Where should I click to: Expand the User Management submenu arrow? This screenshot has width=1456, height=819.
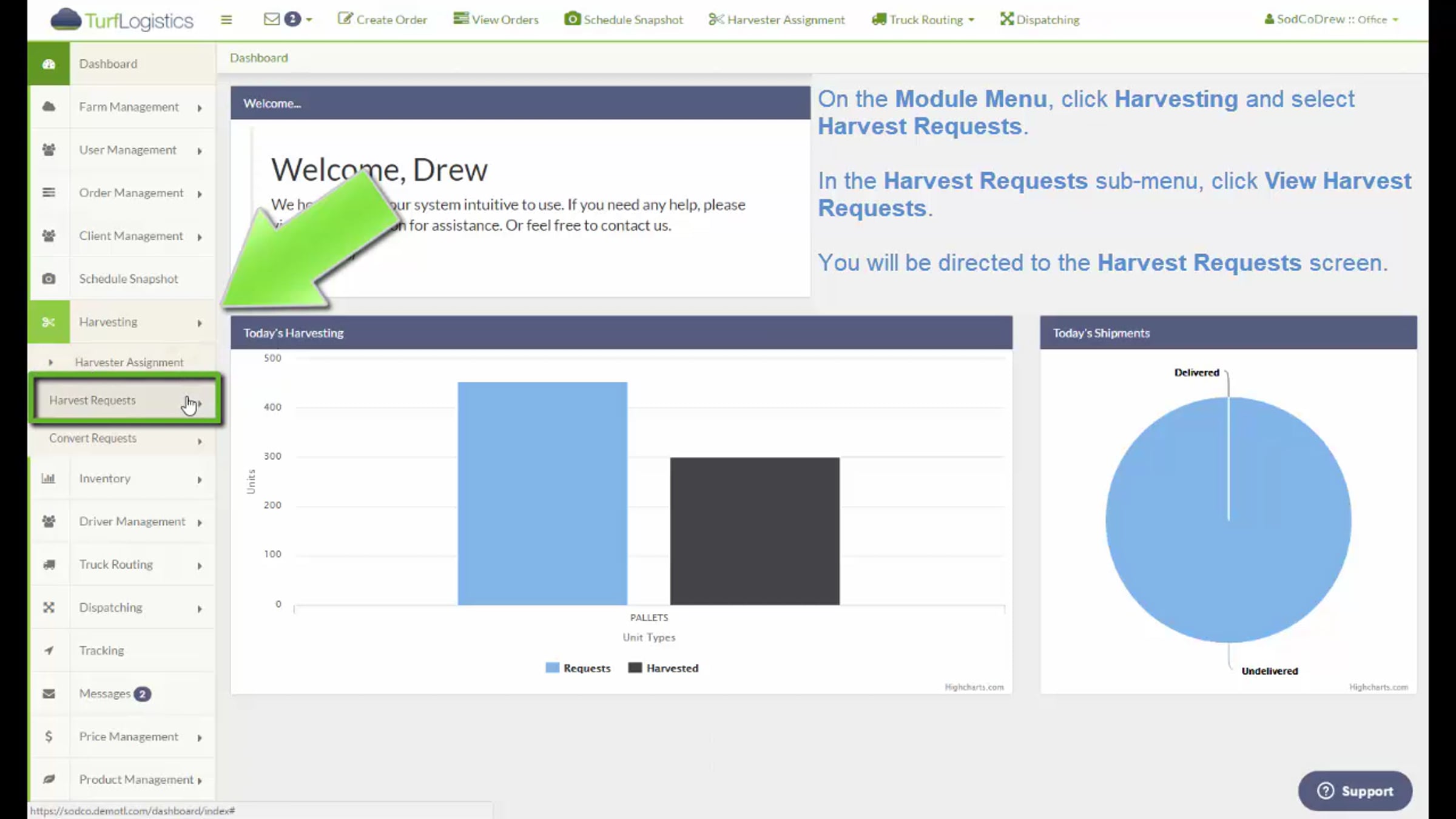(x=200, y=151)
